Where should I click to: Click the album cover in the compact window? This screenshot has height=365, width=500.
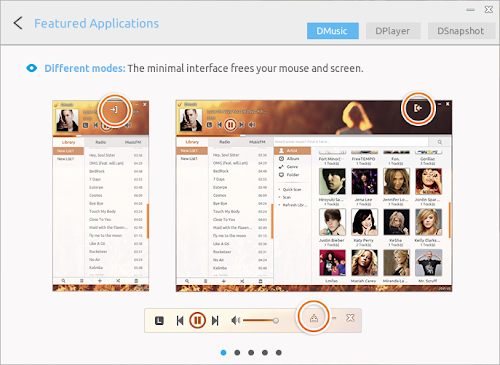click(67, 120)
